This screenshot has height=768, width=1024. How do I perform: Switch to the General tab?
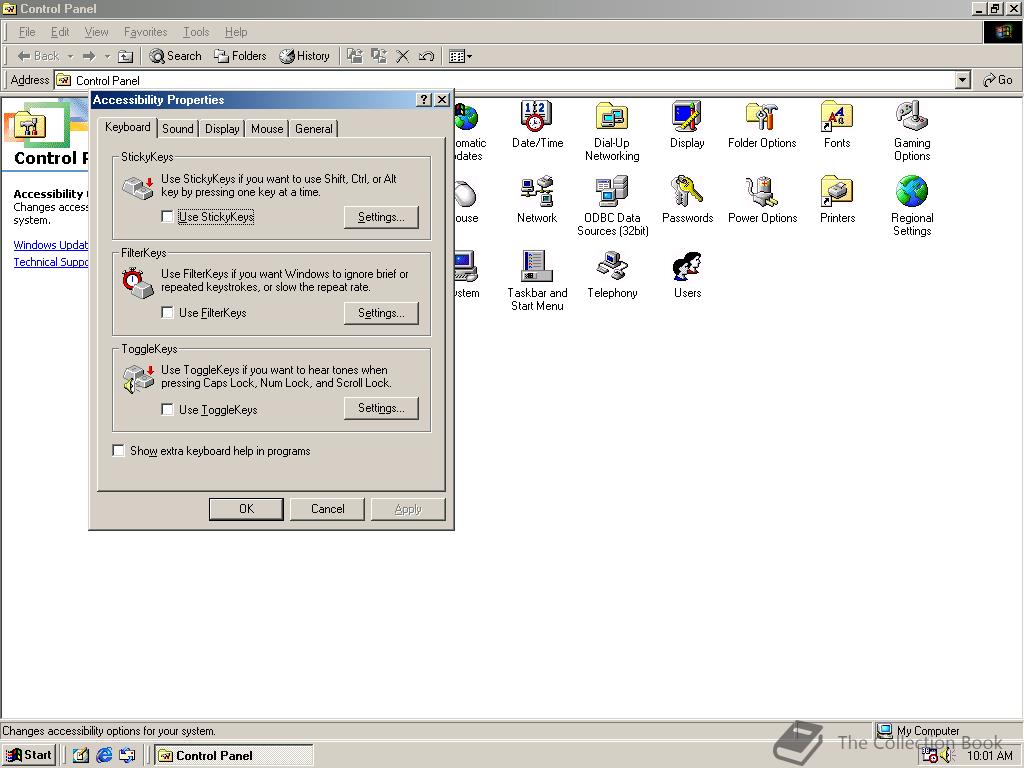click(x=313, y=129)
